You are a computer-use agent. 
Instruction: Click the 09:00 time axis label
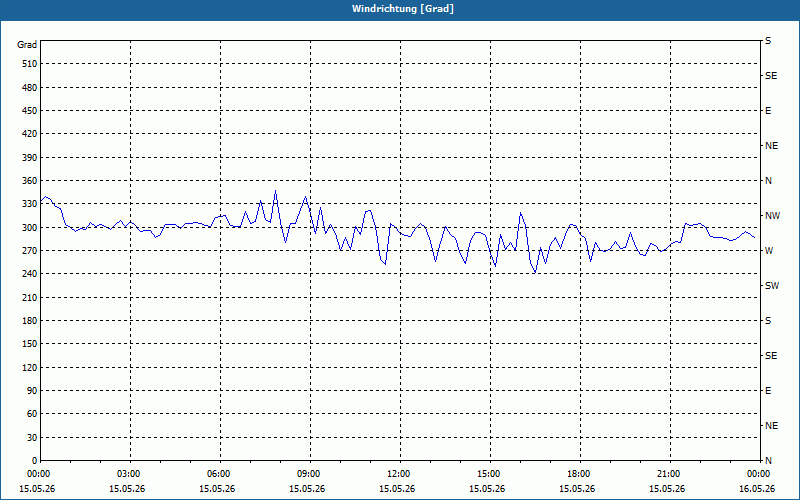(x=310, y=474)
